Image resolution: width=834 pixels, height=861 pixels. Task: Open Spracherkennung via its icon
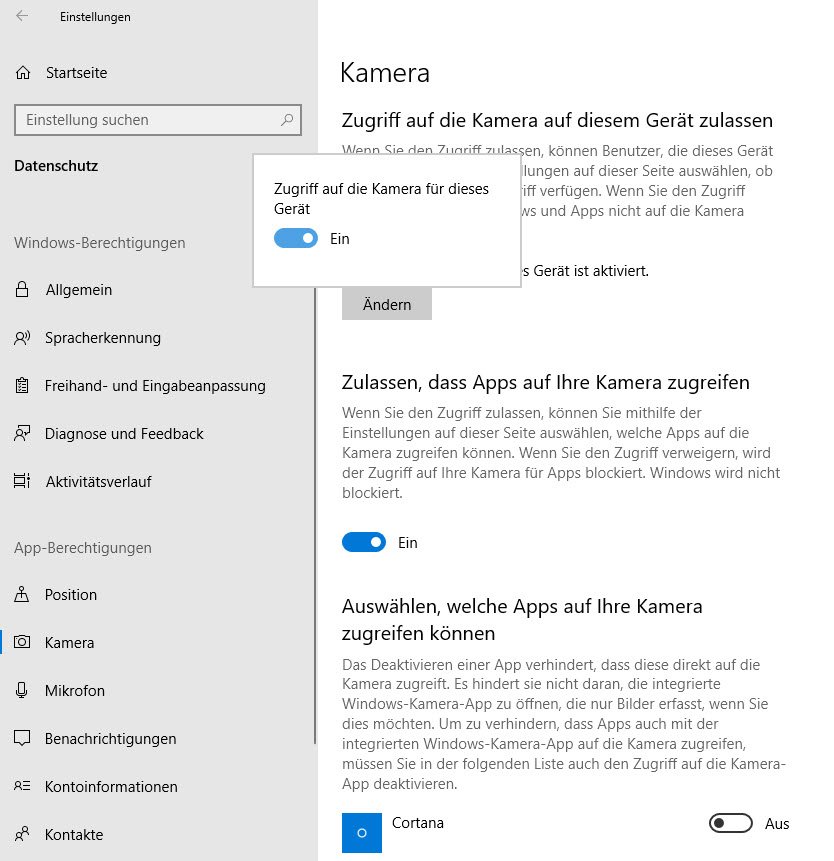(23, 338)
